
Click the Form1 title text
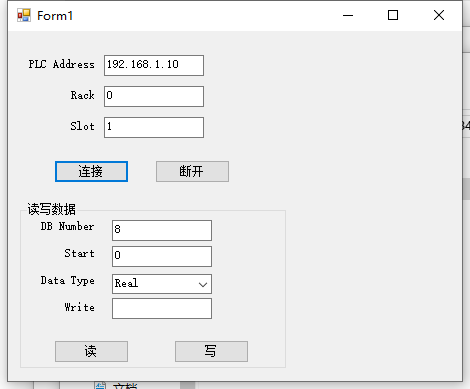tap(55, 16)
